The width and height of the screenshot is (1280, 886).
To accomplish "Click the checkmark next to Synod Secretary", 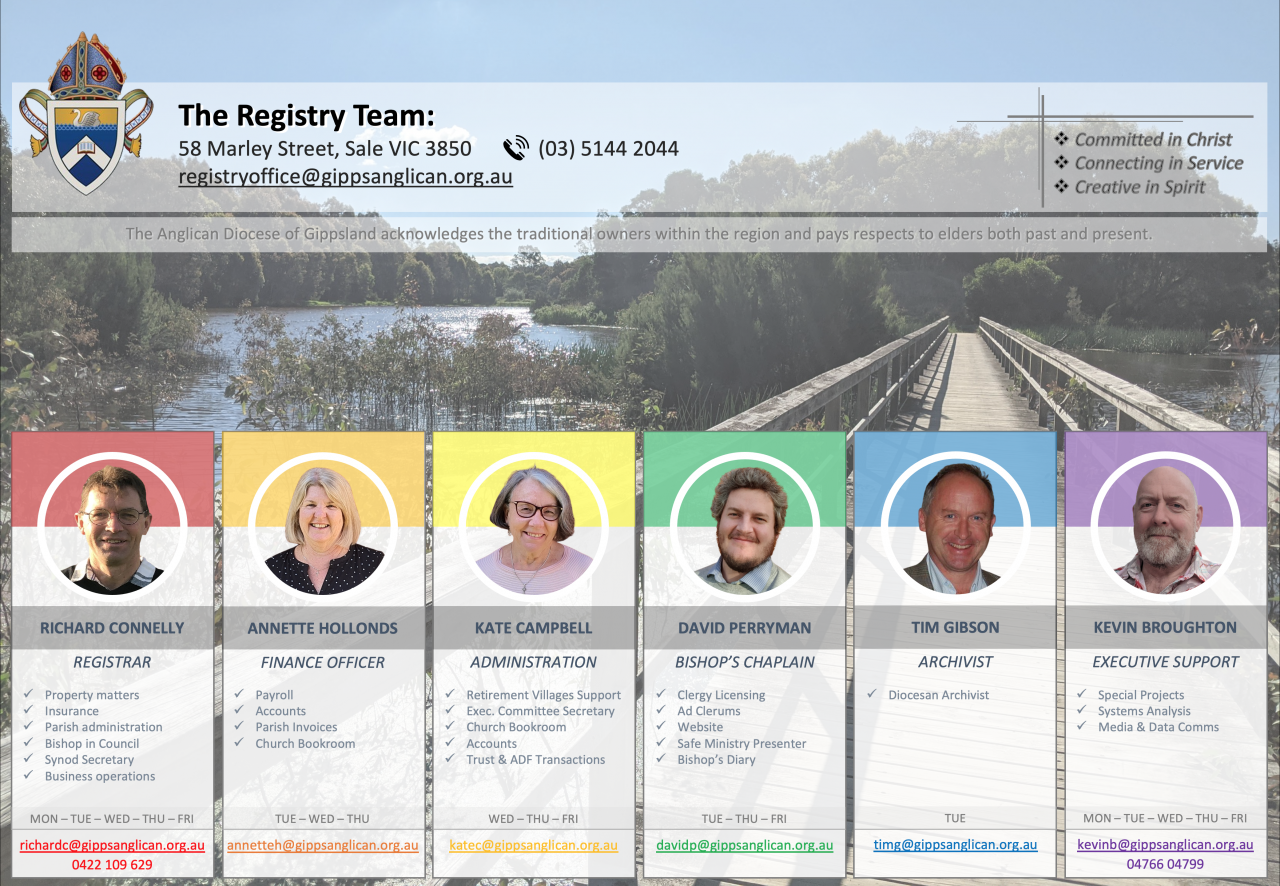I will coord(27,759).
